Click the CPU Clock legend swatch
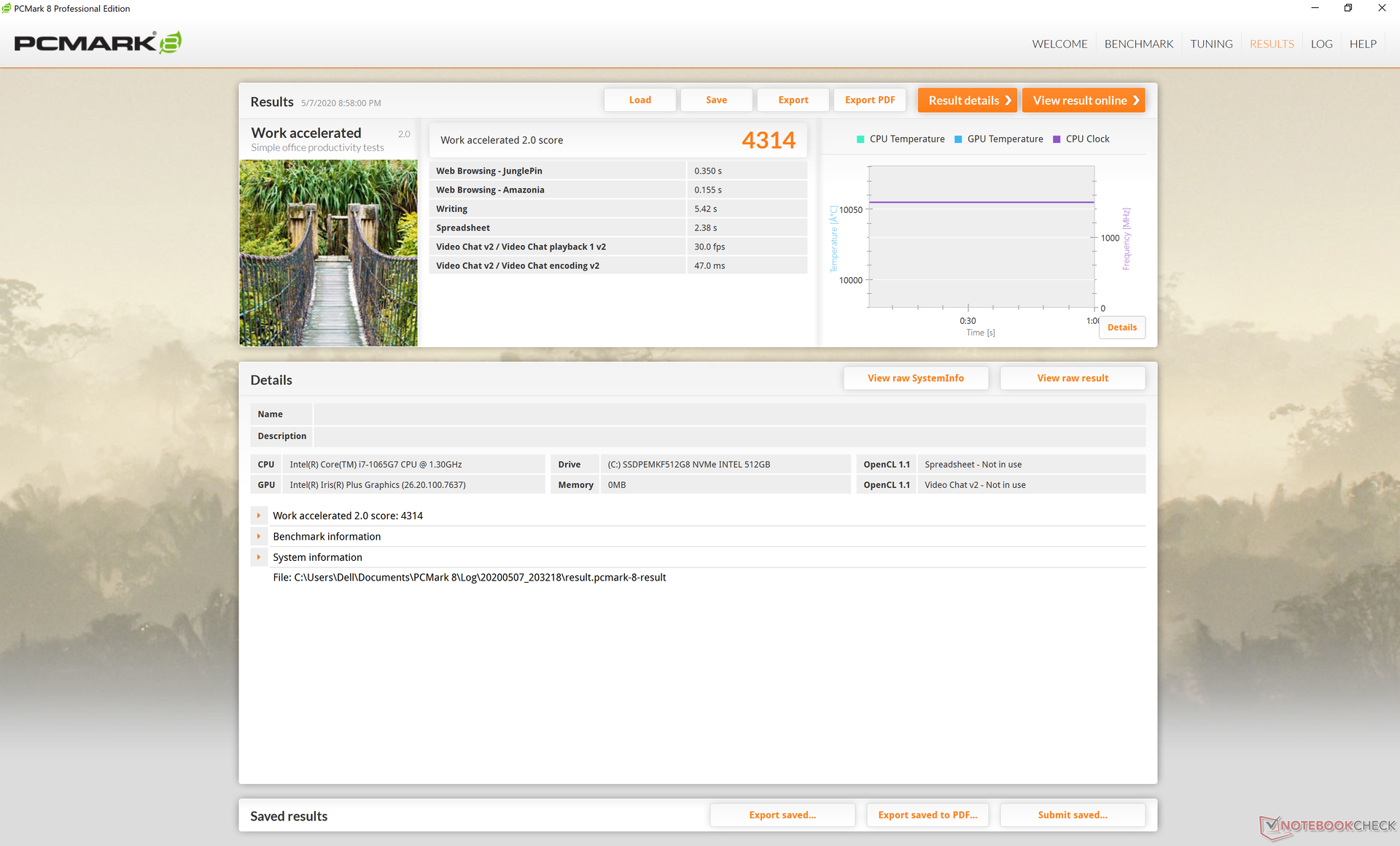 (x=1057, y=139)
